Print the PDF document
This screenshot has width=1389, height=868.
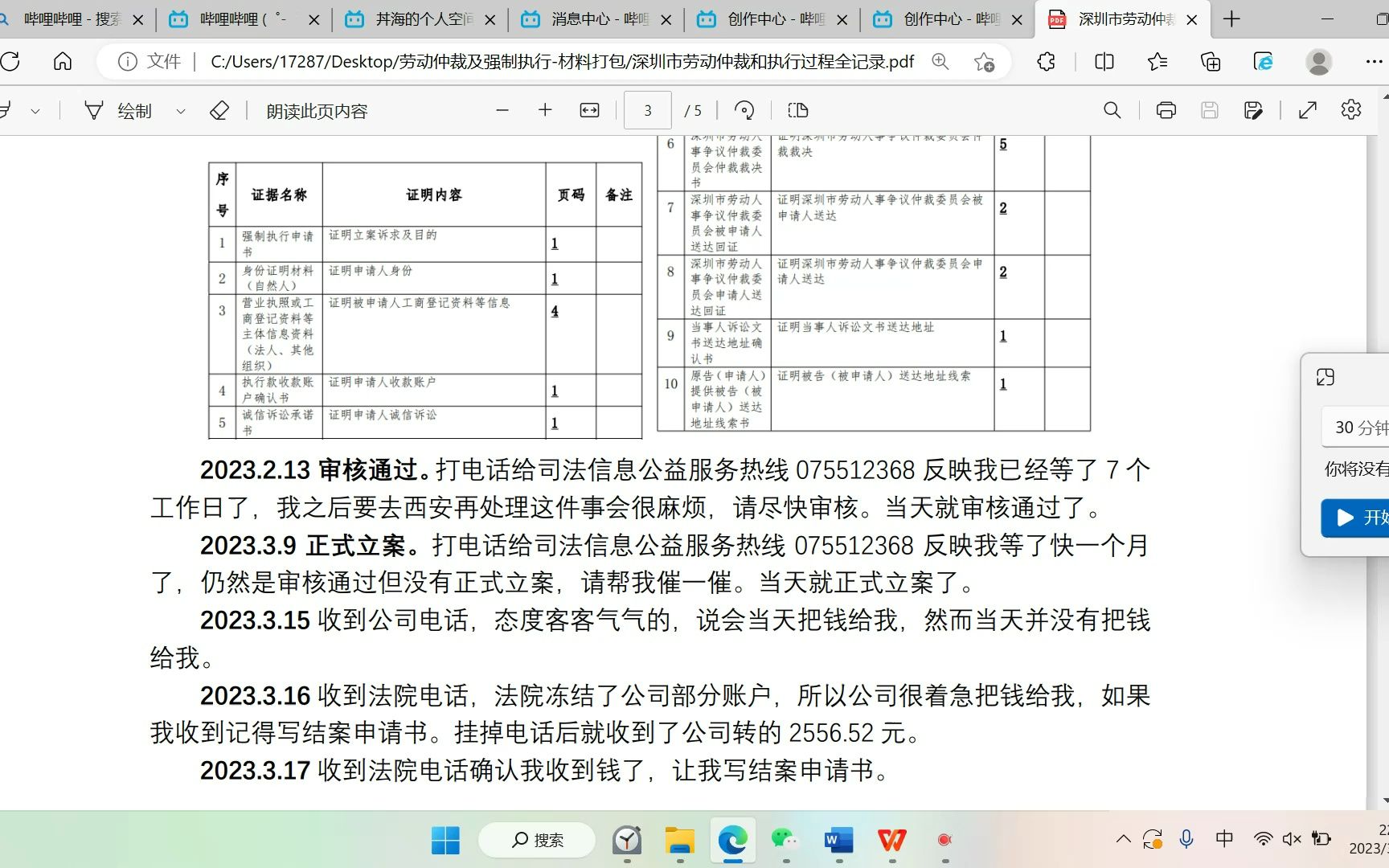click(1166, 111)
